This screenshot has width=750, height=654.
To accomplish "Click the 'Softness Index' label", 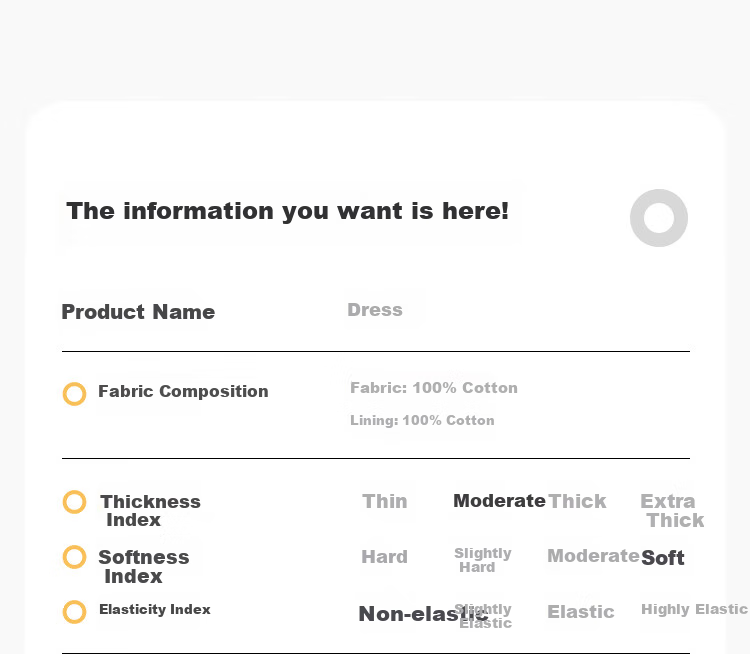I will (144, 566).
